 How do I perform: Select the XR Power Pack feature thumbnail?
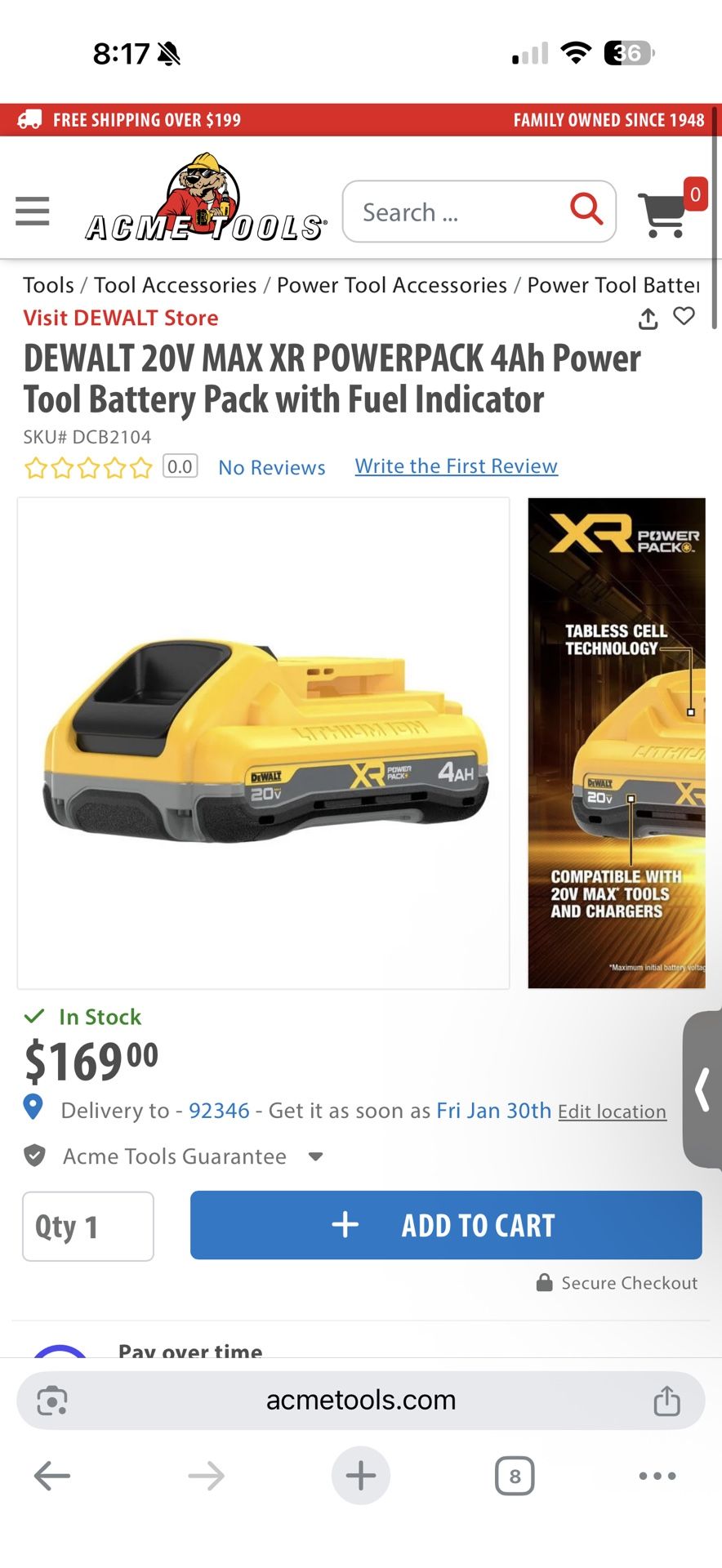coord(617,743)
